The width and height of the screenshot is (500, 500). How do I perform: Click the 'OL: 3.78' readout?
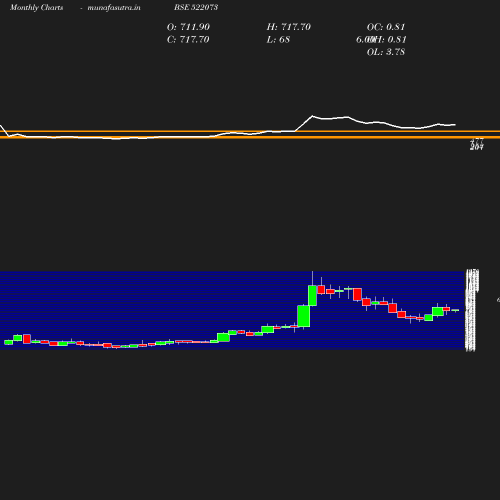pyautogui.click(x=386, y=52)
